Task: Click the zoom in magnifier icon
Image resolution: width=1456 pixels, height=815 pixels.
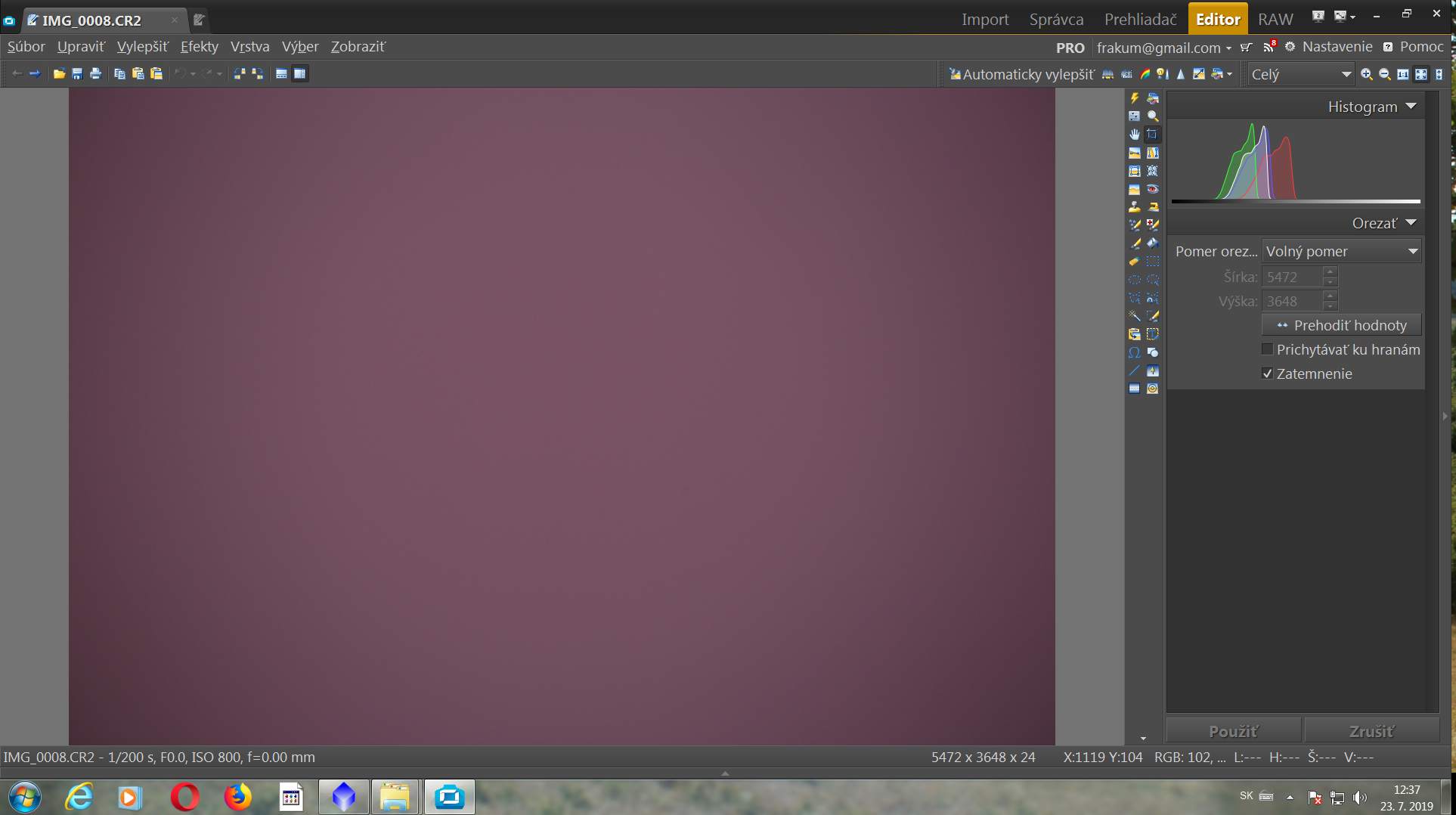Action: (x=1366, y=74)
